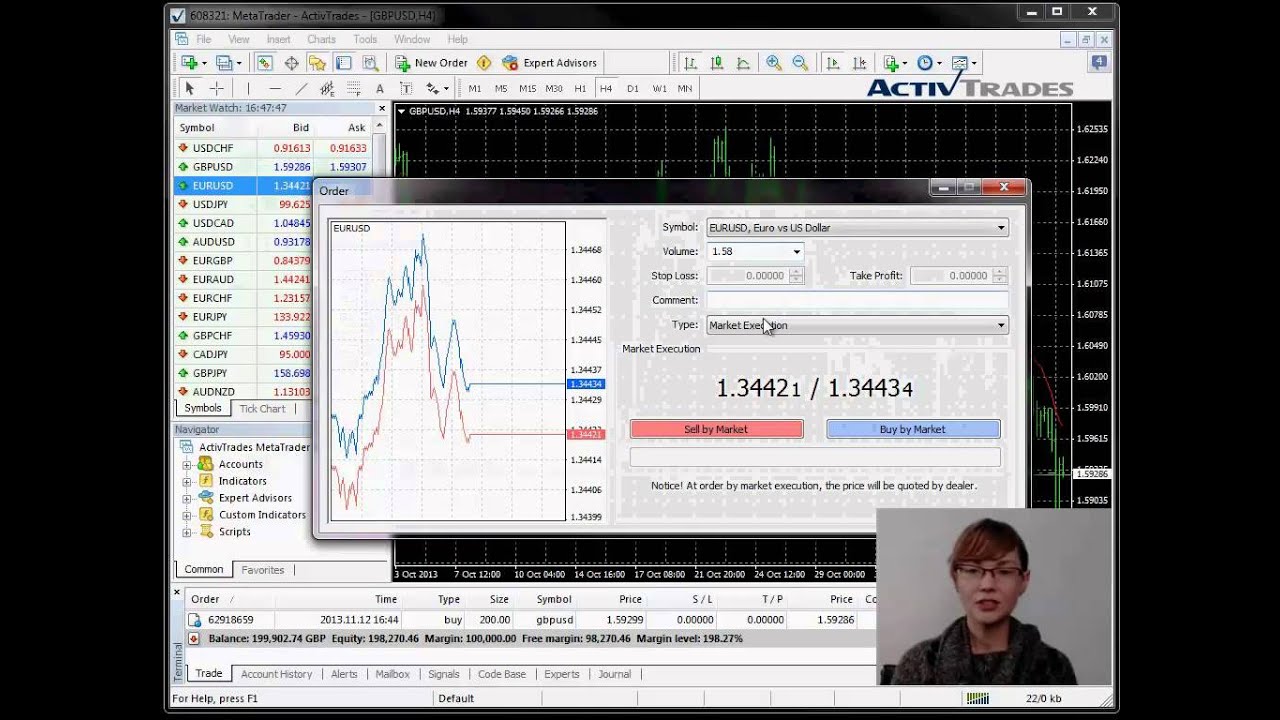Select the equidistant channel tool
This screenshot has height=720, width=1280.
click(327, 89)
